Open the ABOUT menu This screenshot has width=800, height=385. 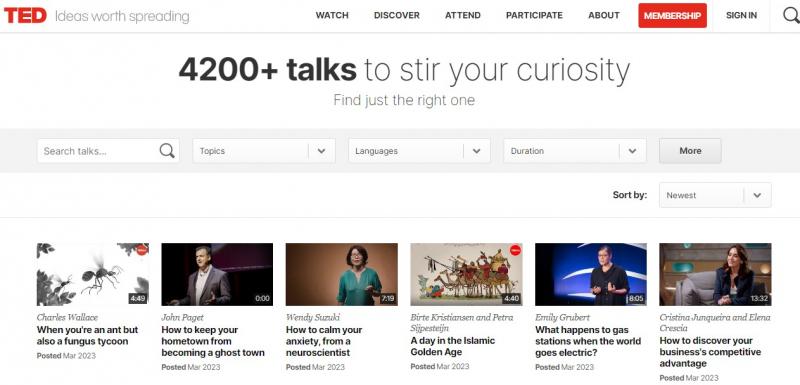(604, 15)
